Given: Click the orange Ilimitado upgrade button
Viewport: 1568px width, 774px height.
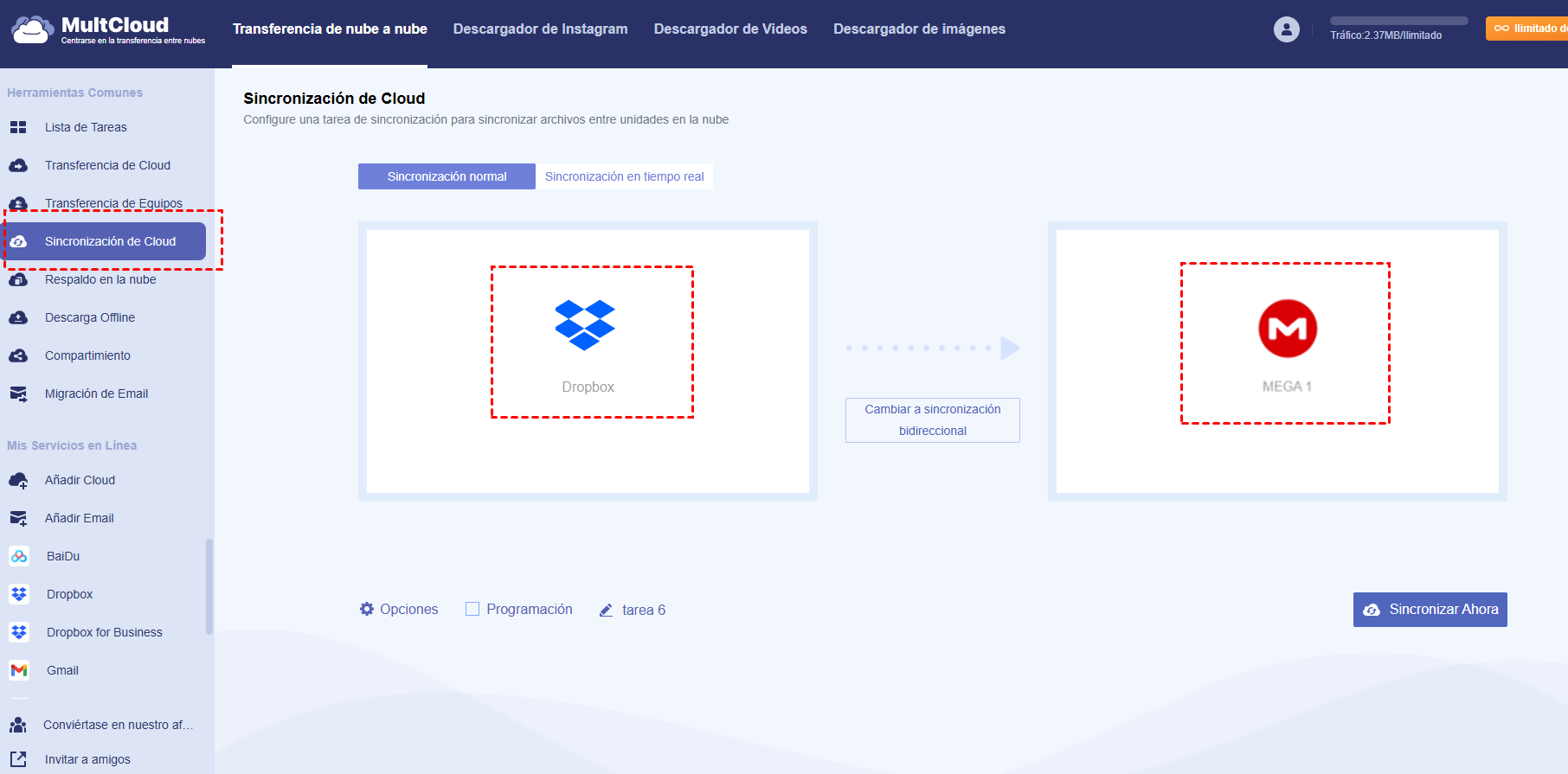Looking at the screenshot, I should [x=1527, y=29].
